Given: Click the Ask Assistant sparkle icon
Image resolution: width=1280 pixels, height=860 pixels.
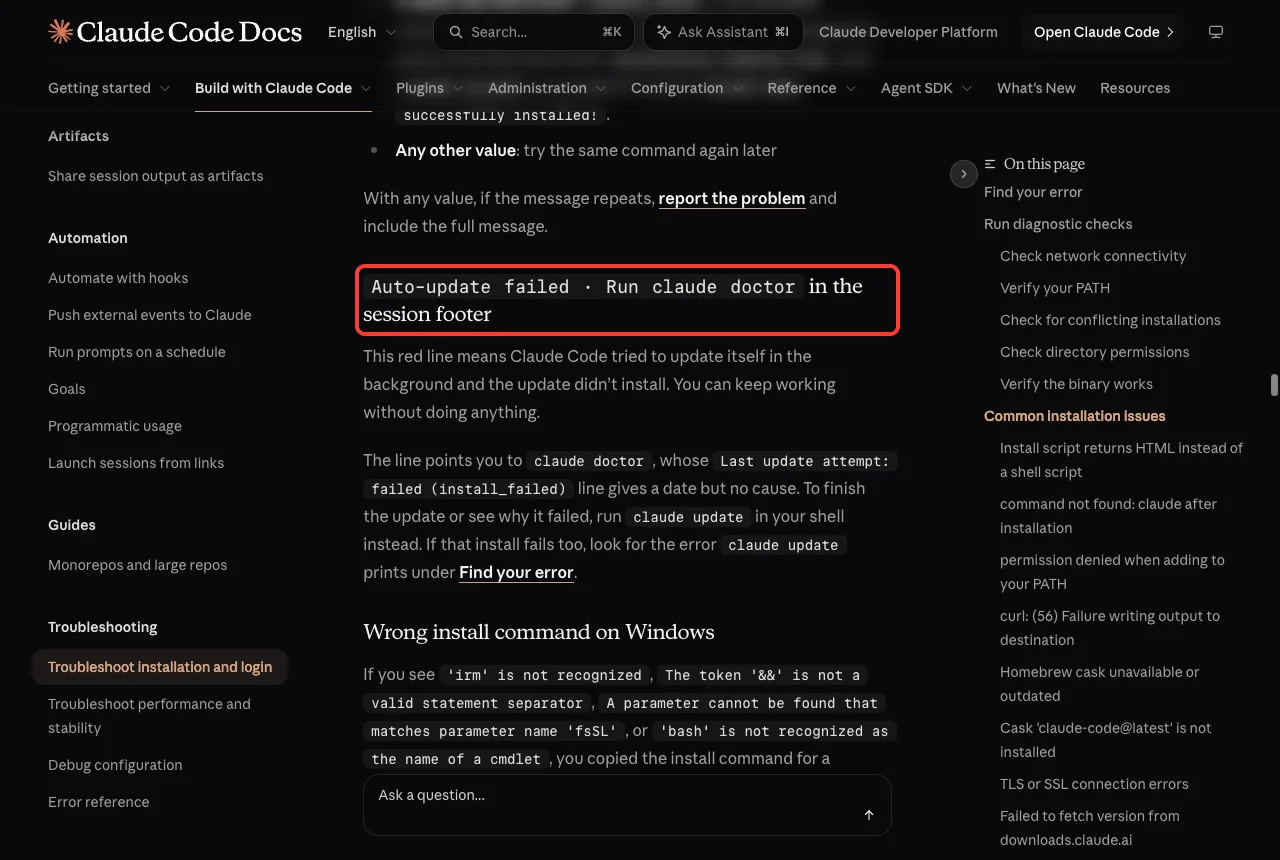Looking at the screenshot, I should tap(663, 32).
